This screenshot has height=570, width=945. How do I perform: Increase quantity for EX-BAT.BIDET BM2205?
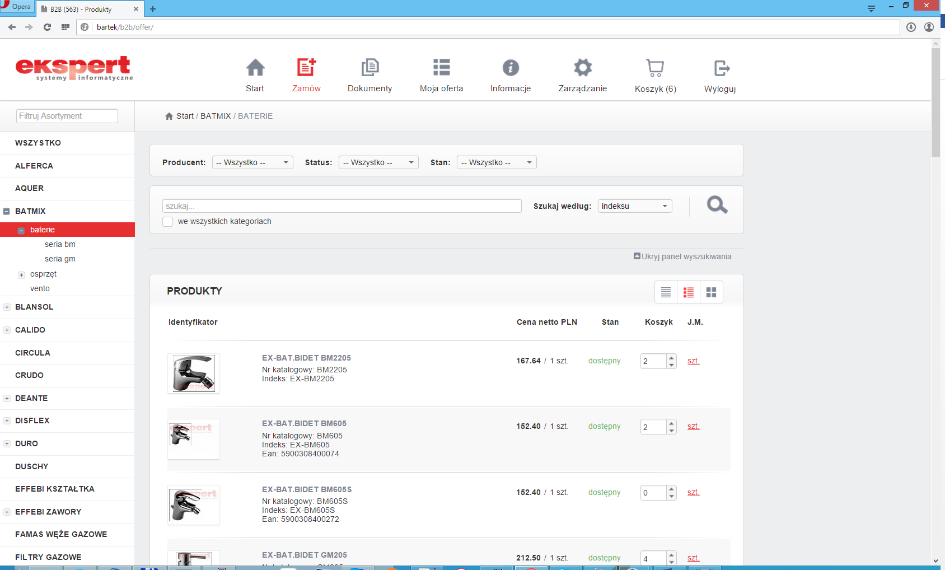click(671, 358)
